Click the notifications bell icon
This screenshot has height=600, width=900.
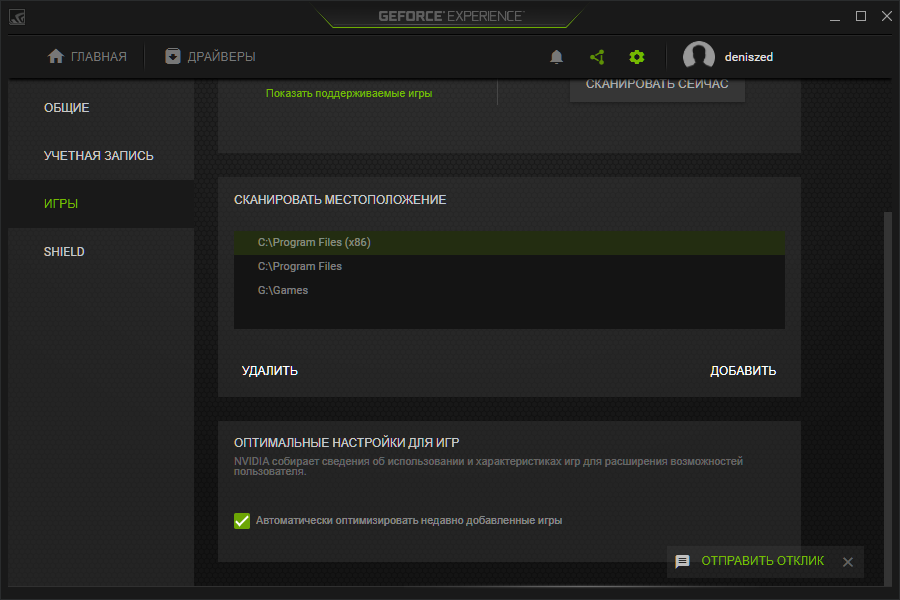click(x=557, y=57)
